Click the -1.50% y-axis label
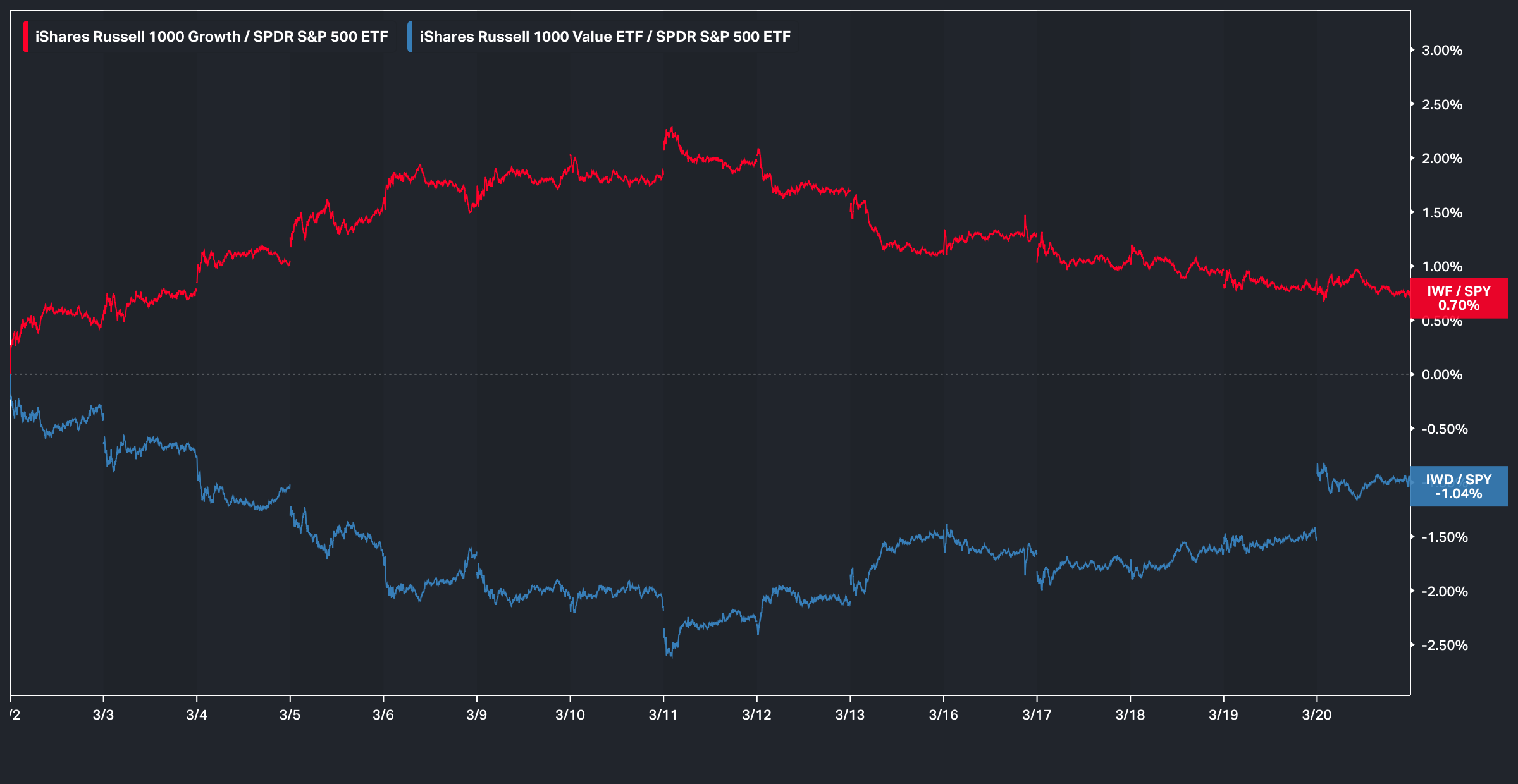Image resolution: width=1518 pixels, height=784 pixels. point(1444,537)
